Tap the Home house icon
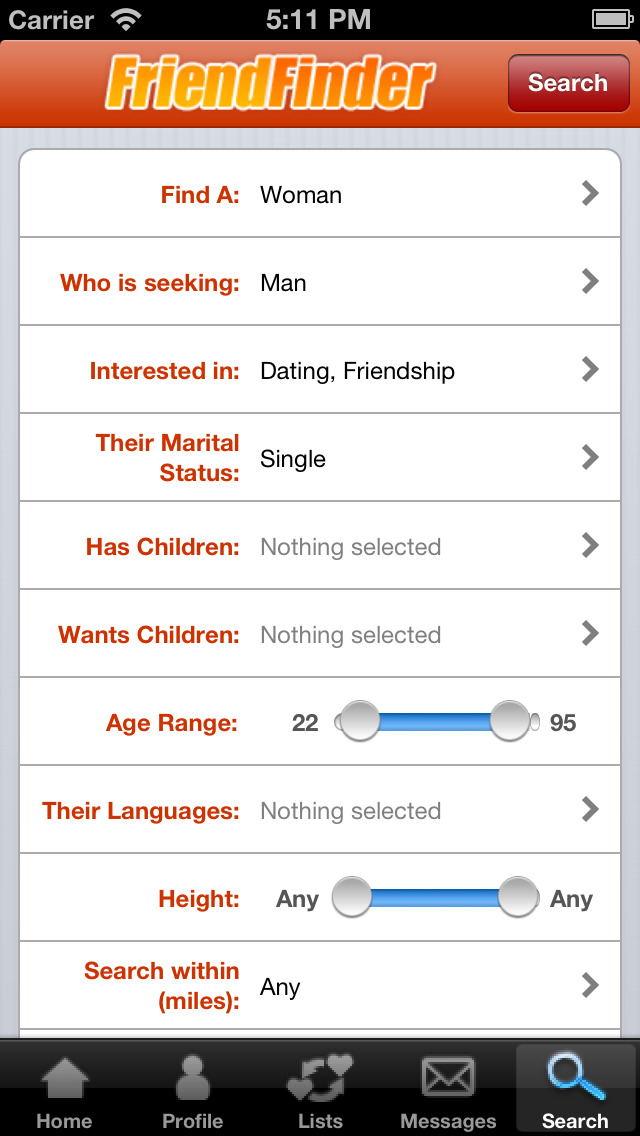The height and width of the screenshot is (1136, 640). [64, 1080]
